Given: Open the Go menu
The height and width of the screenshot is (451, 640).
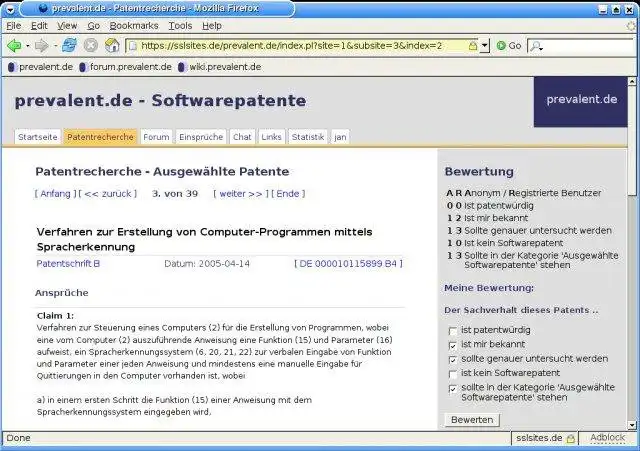Looking at the screenshot, I should tap(93, 26).
